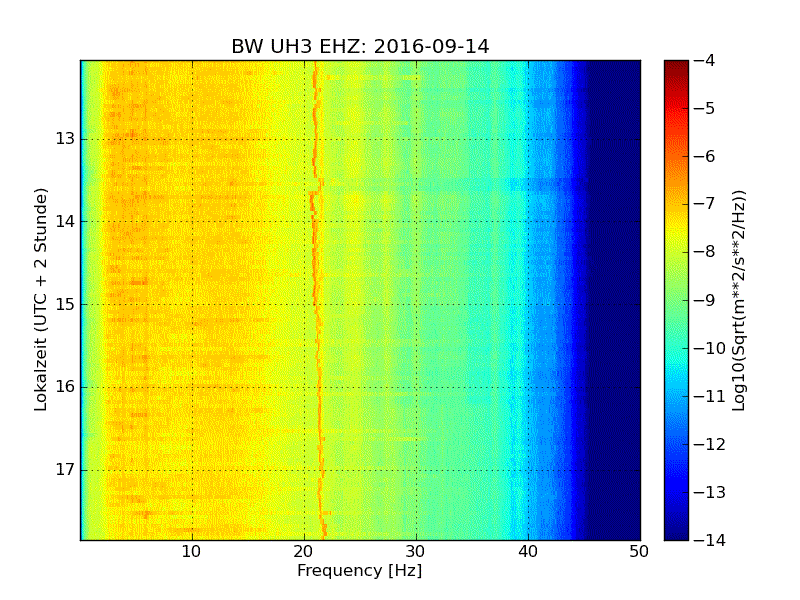Image resolution: width=800 pixels, height=600 pixels.
Task: Click the colorbar tick label −9
Action: (x=705, y=300)
